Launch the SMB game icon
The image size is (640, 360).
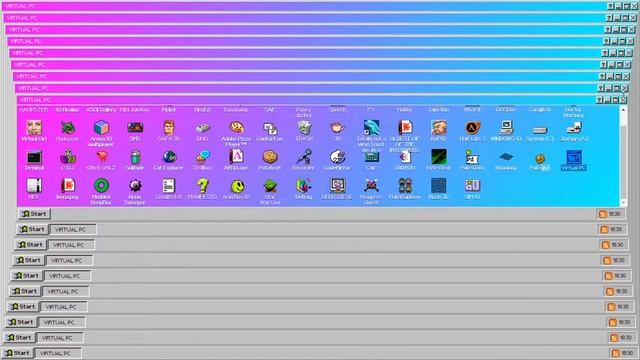135,128
